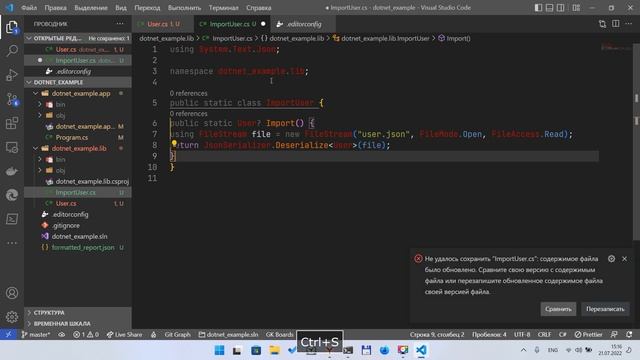Toggle secondary sidebar layout icon
640x360 pixels.
(561, 7)
